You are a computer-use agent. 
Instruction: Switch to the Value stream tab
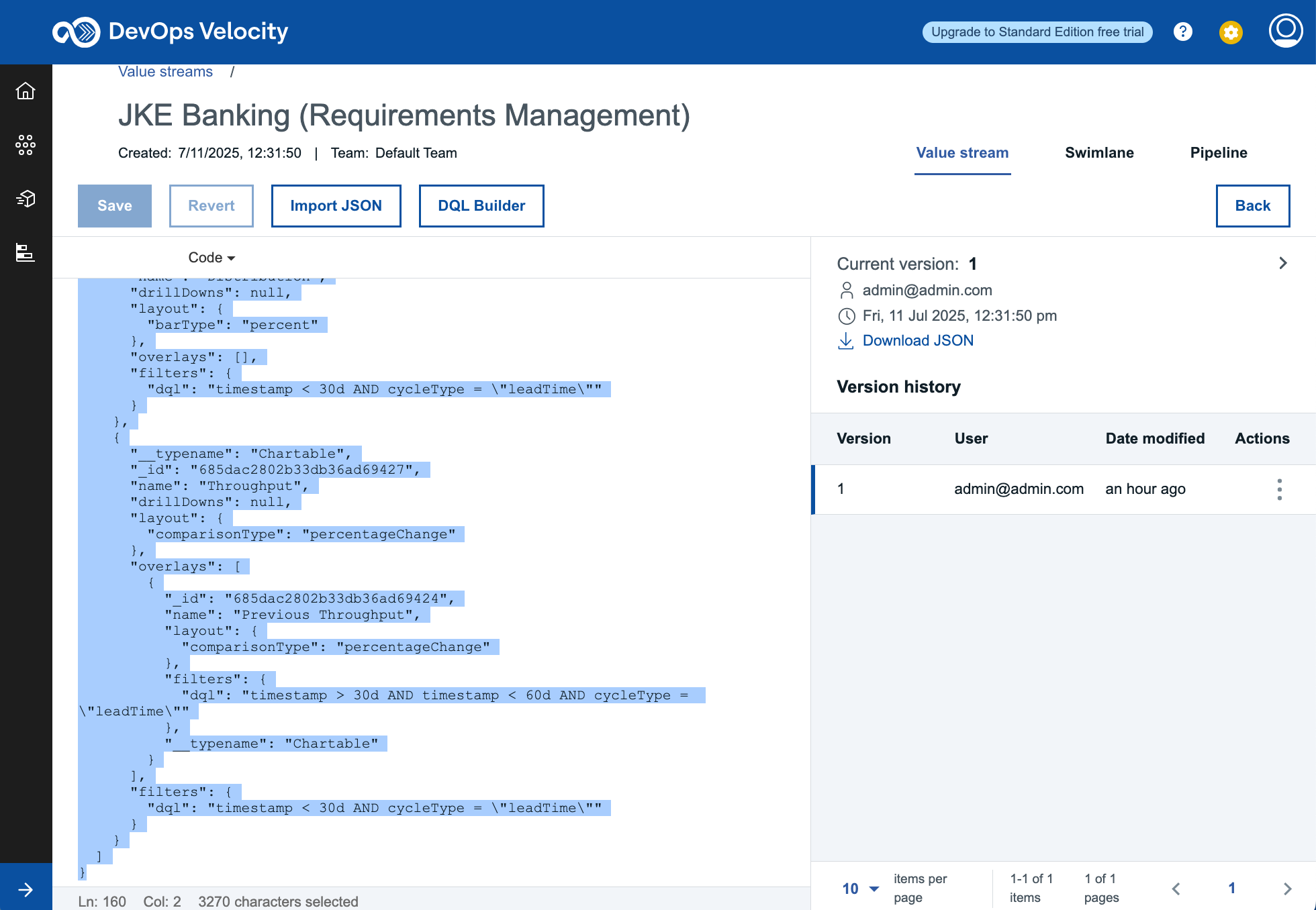click(x=962, y=153)
